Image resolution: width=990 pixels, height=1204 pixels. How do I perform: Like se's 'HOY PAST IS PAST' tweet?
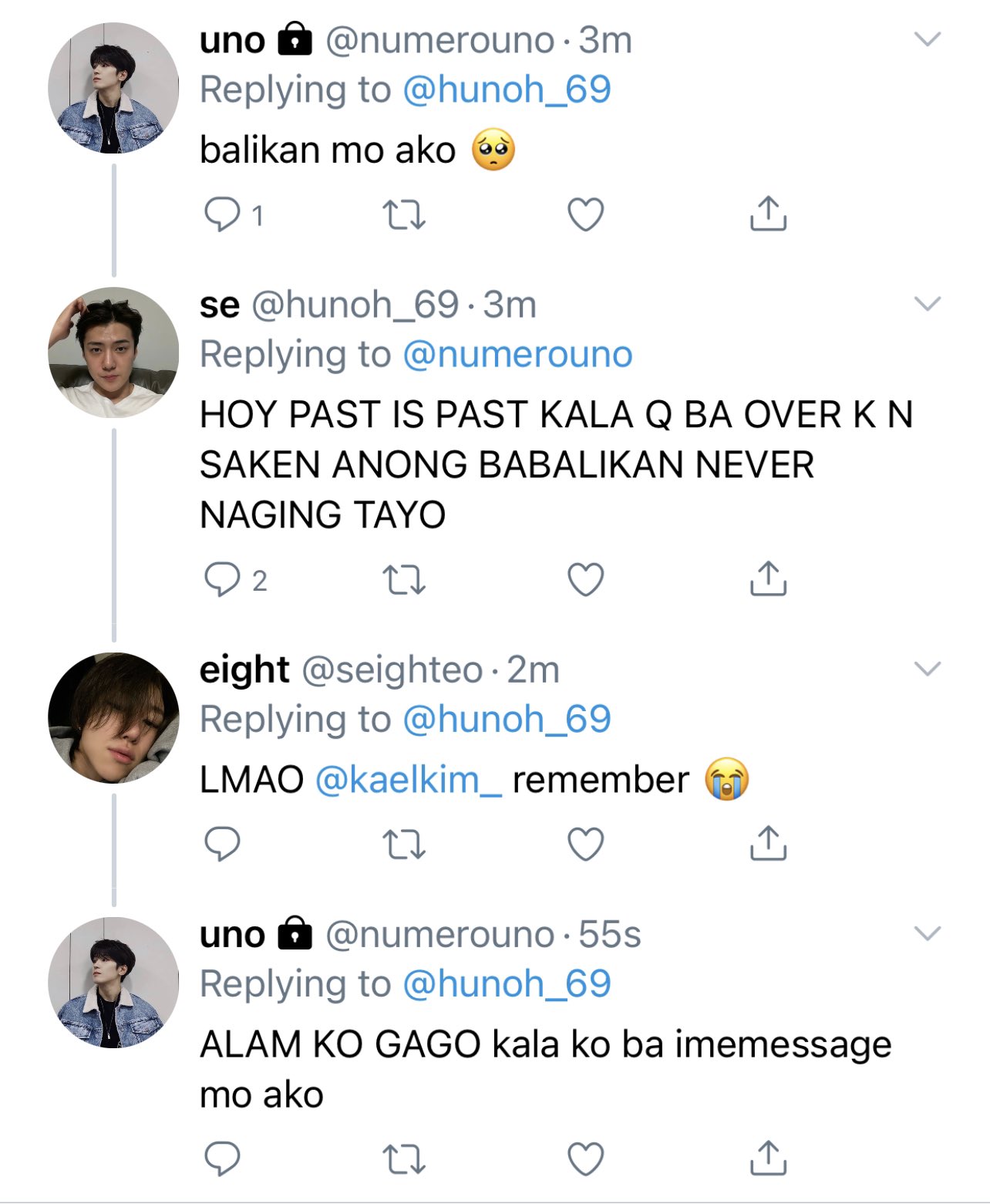pyautogui.click(x=585, y=580)
